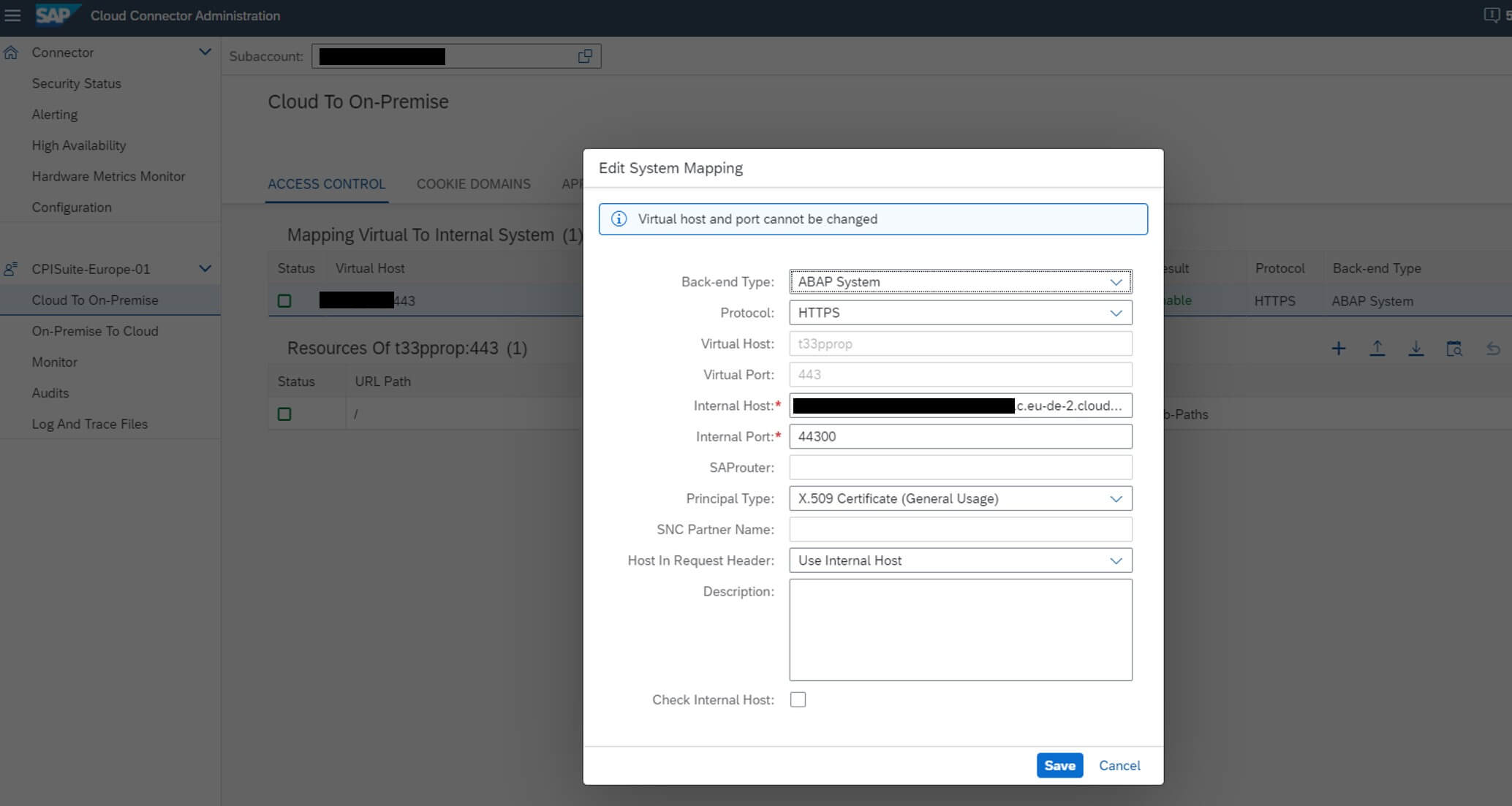Click the info icon in the virtual host banner
This screenshot has height=806, width=1512.
618,218
